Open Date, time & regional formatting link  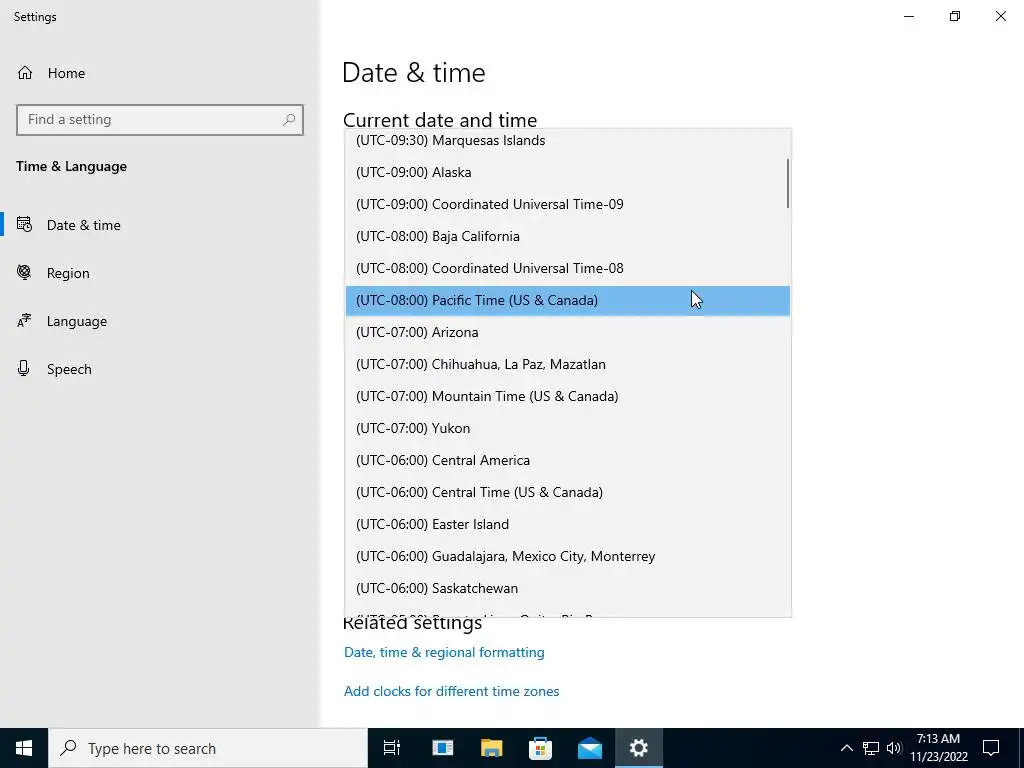click(x=444, y=652)
